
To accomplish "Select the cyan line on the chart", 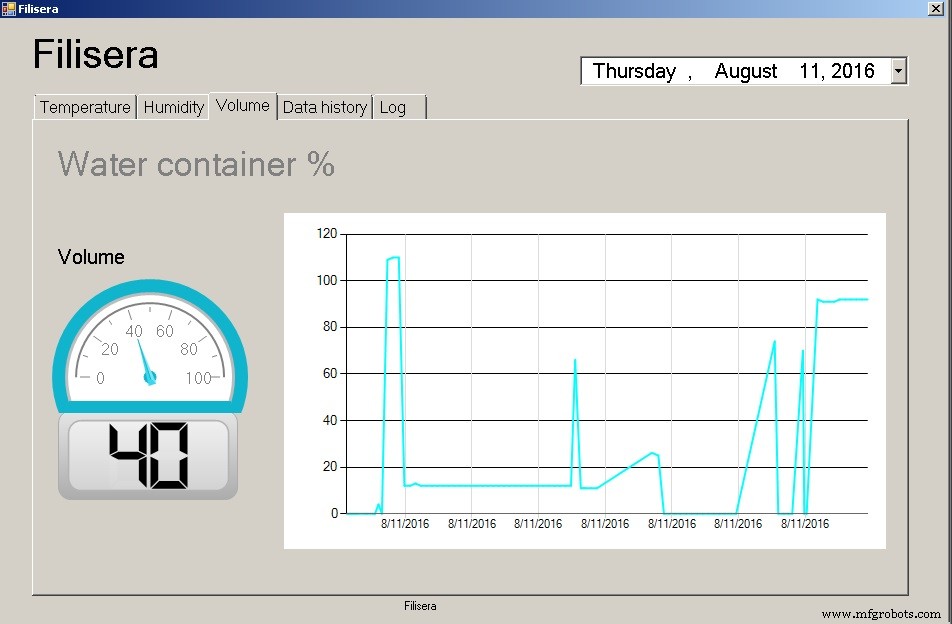I will tap(500, 484).
